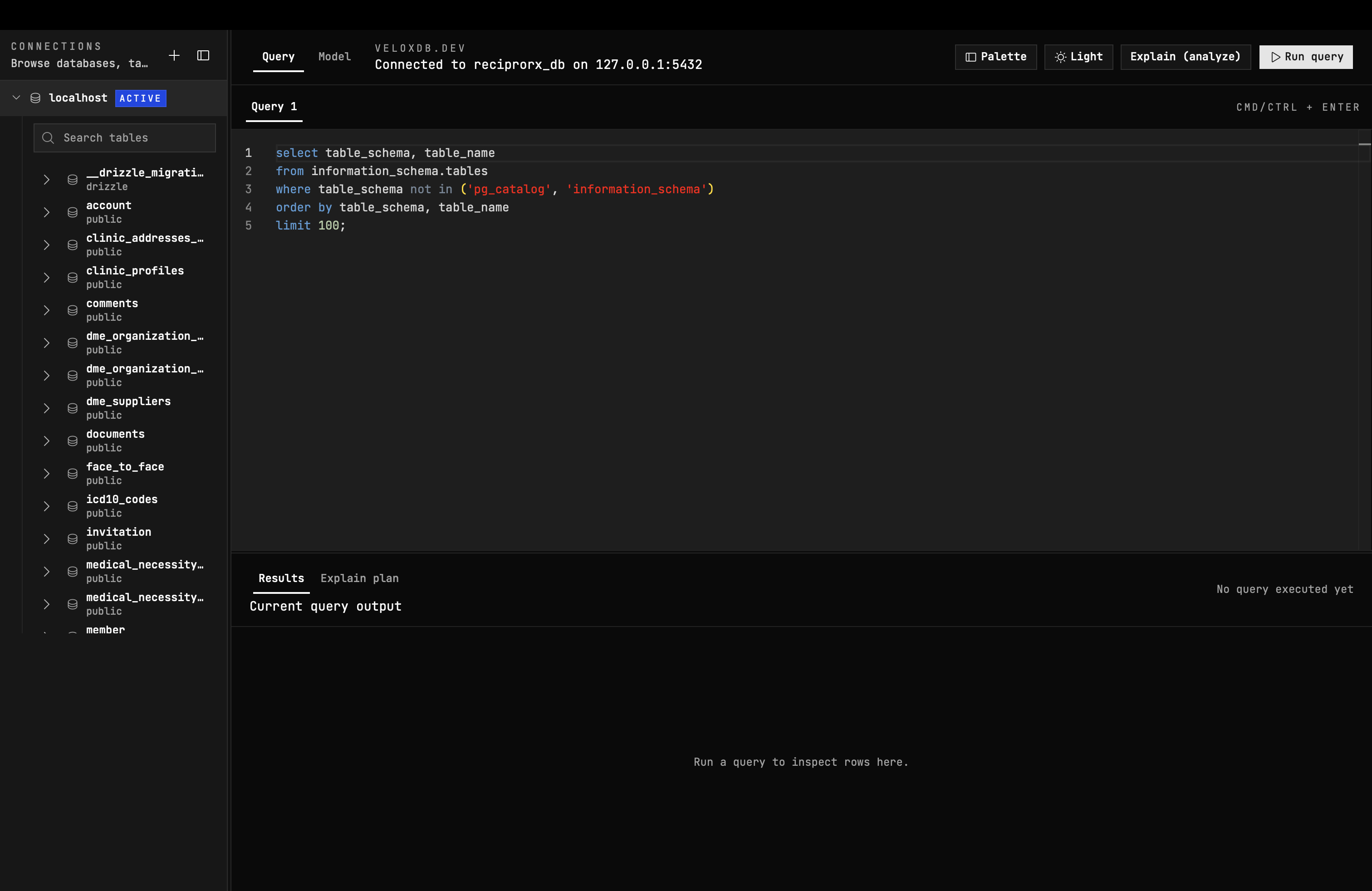Click the __drizzle_migrations table icon
This screenshot has width=1372, height=891.
click(73, 180)
